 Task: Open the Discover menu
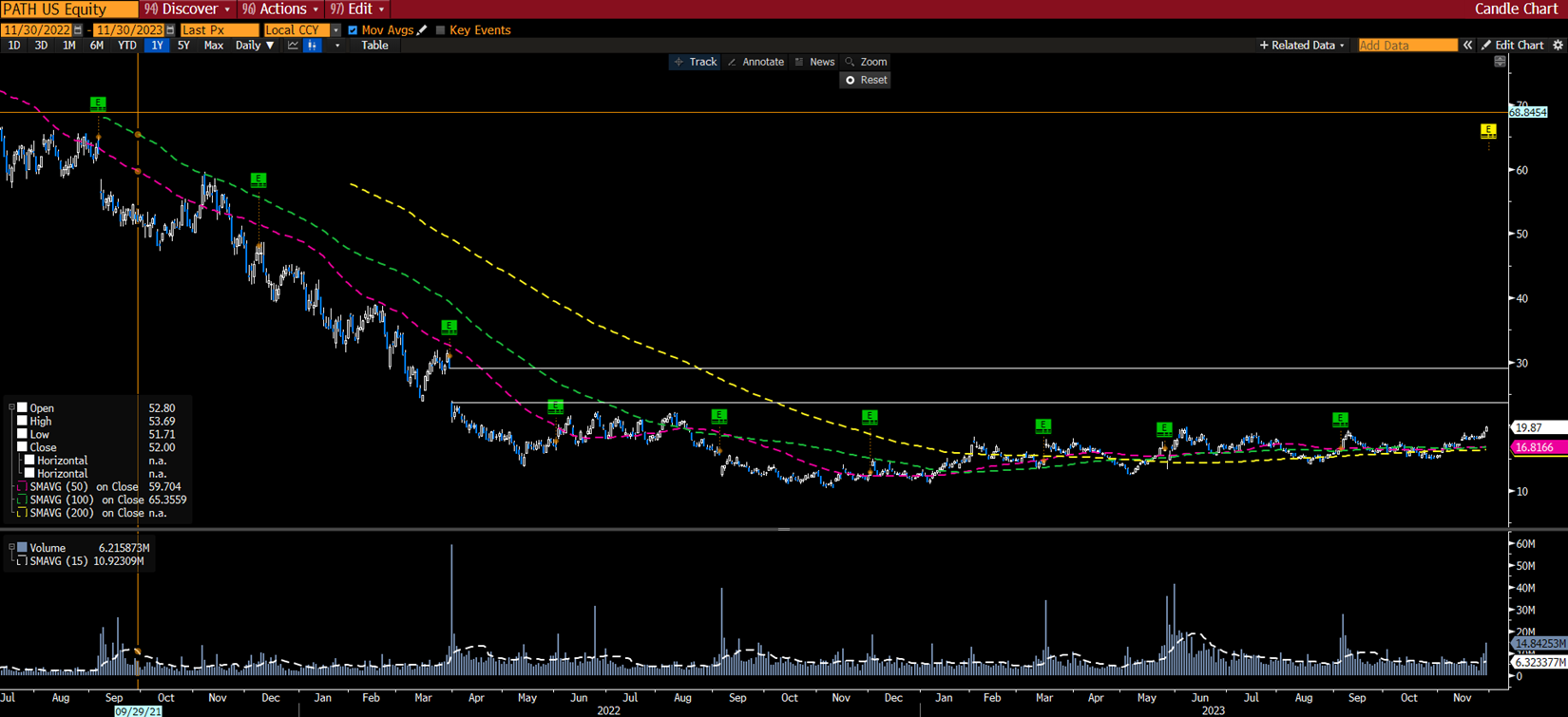[187, 9]
